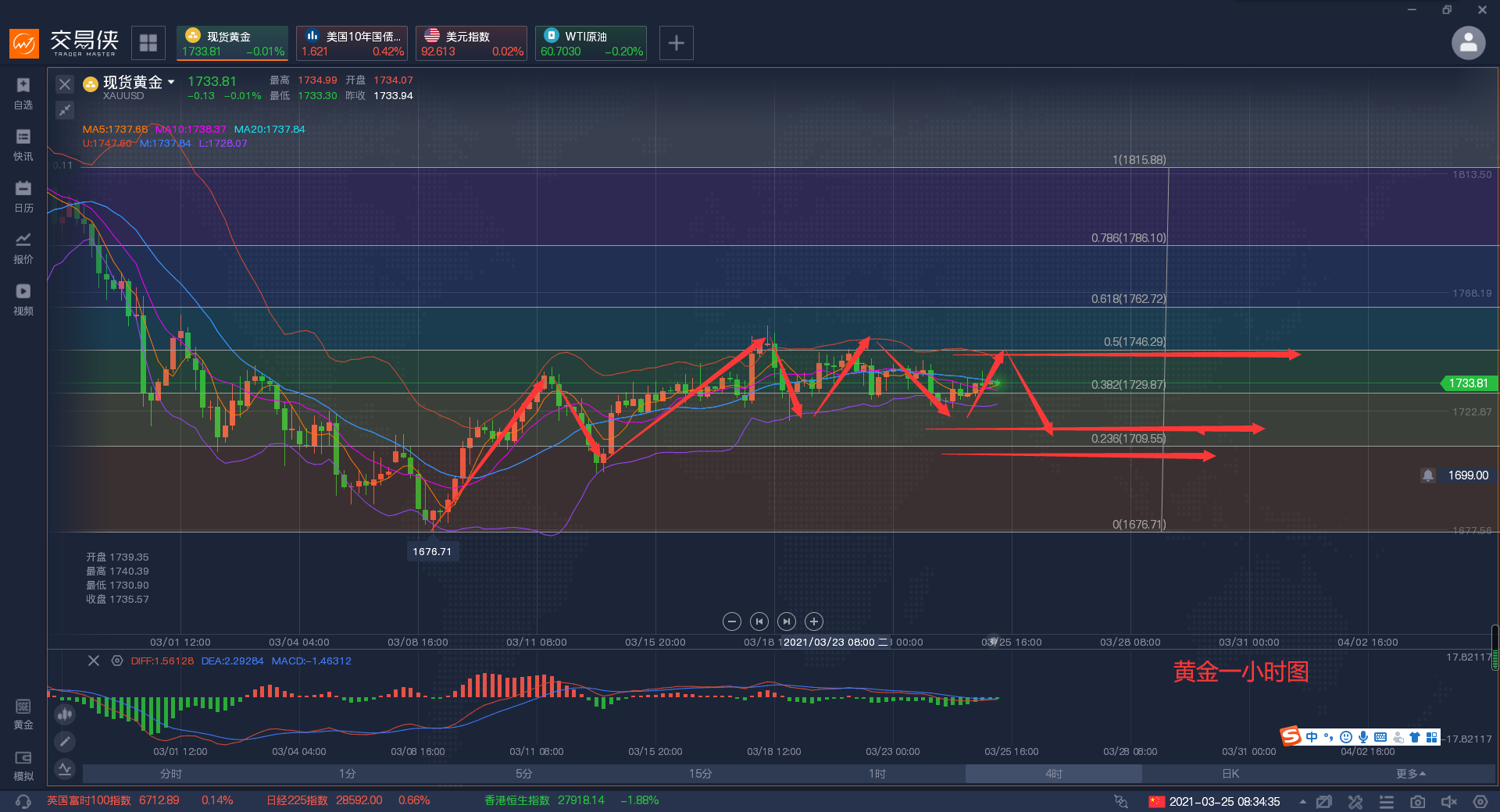
Task: Select the 5分 timeframe
Action: tap(524, 774)
